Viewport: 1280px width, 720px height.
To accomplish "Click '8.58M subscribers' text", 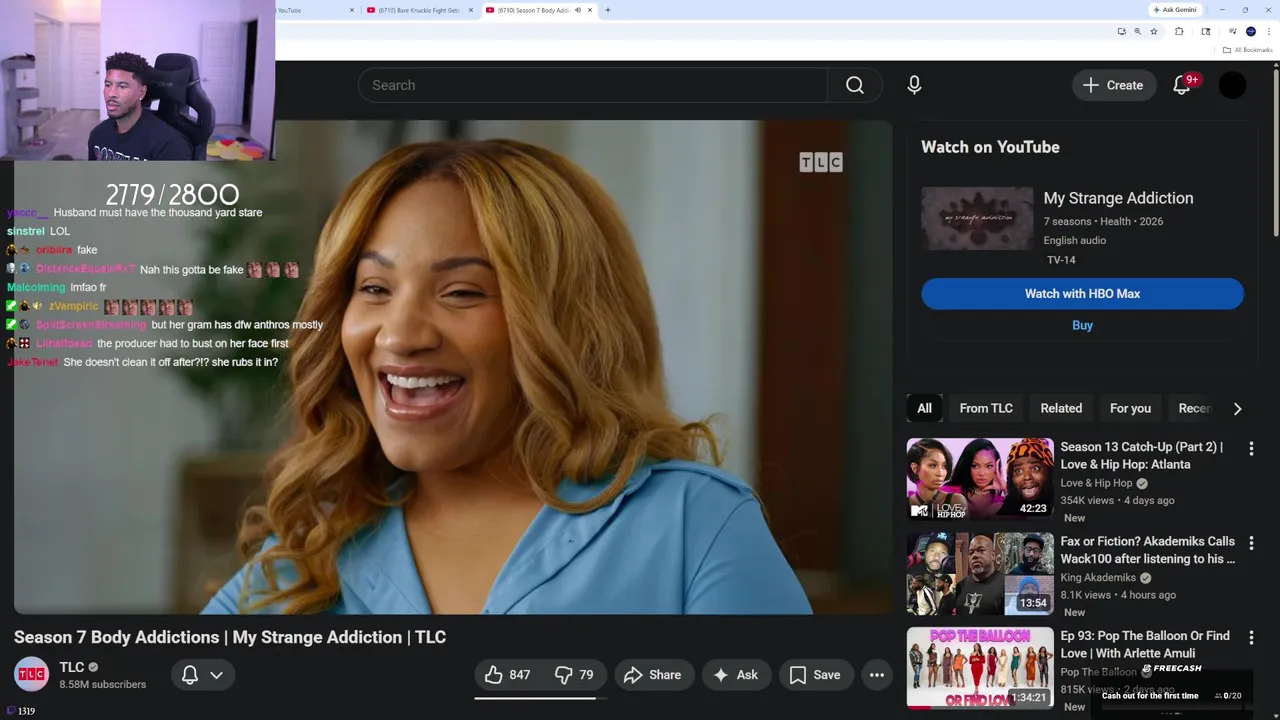I will (102, 685).
